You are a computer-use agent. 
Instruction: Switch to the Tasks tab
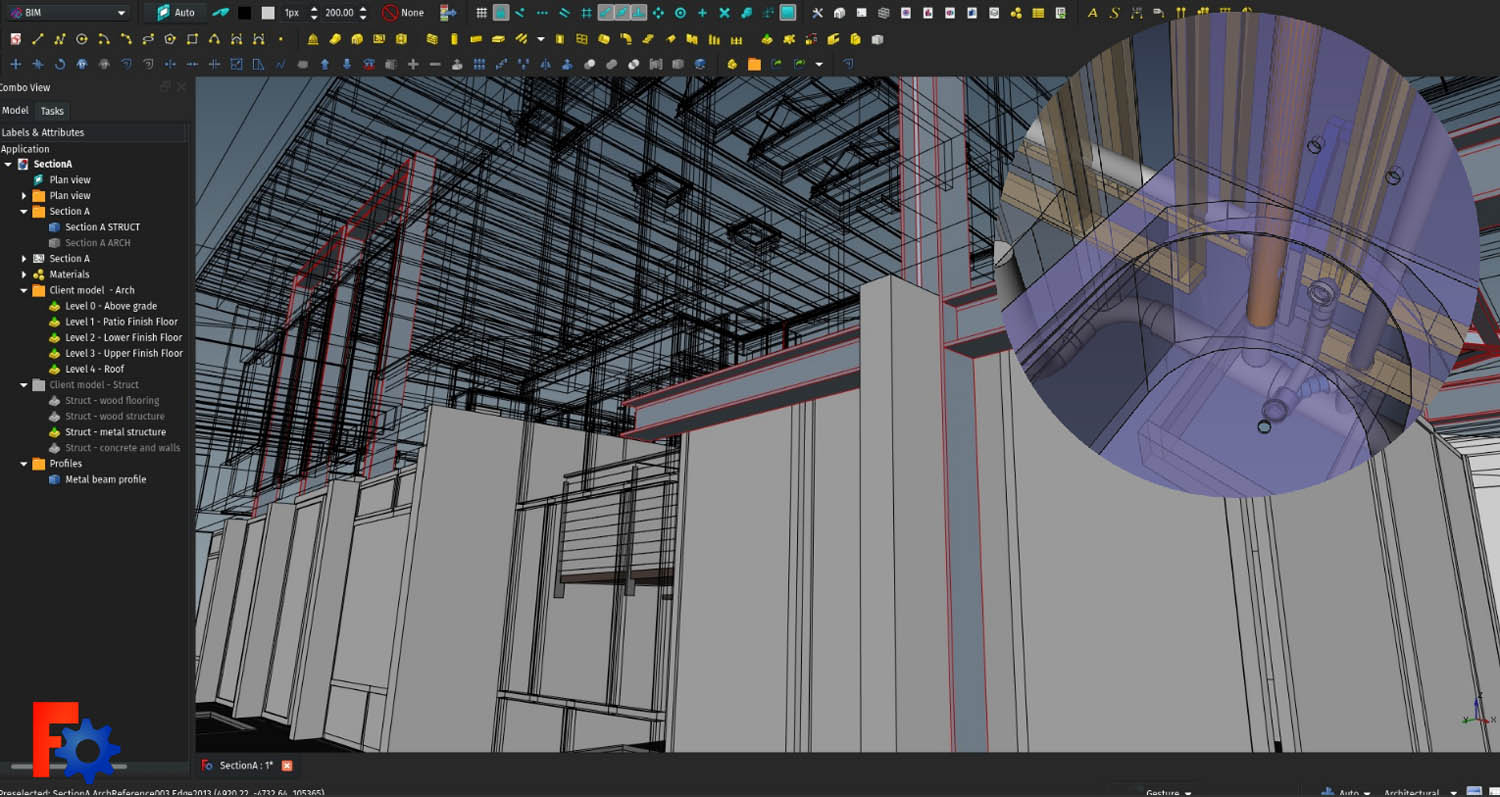click(52, 111)
